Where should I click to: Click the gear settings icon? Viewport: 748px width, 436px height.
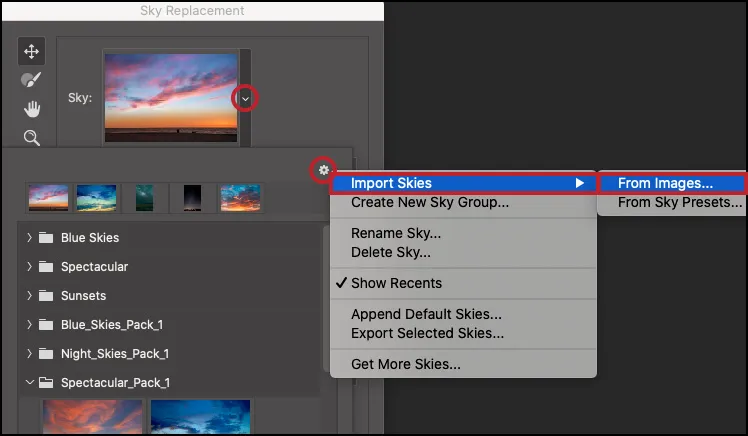pos(323,170)
